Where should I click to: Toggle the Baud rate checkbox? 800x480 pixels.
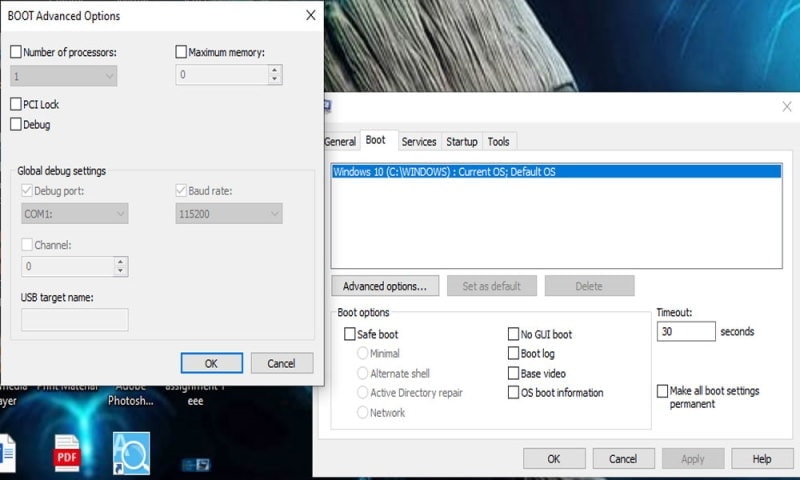pos(181,191)
